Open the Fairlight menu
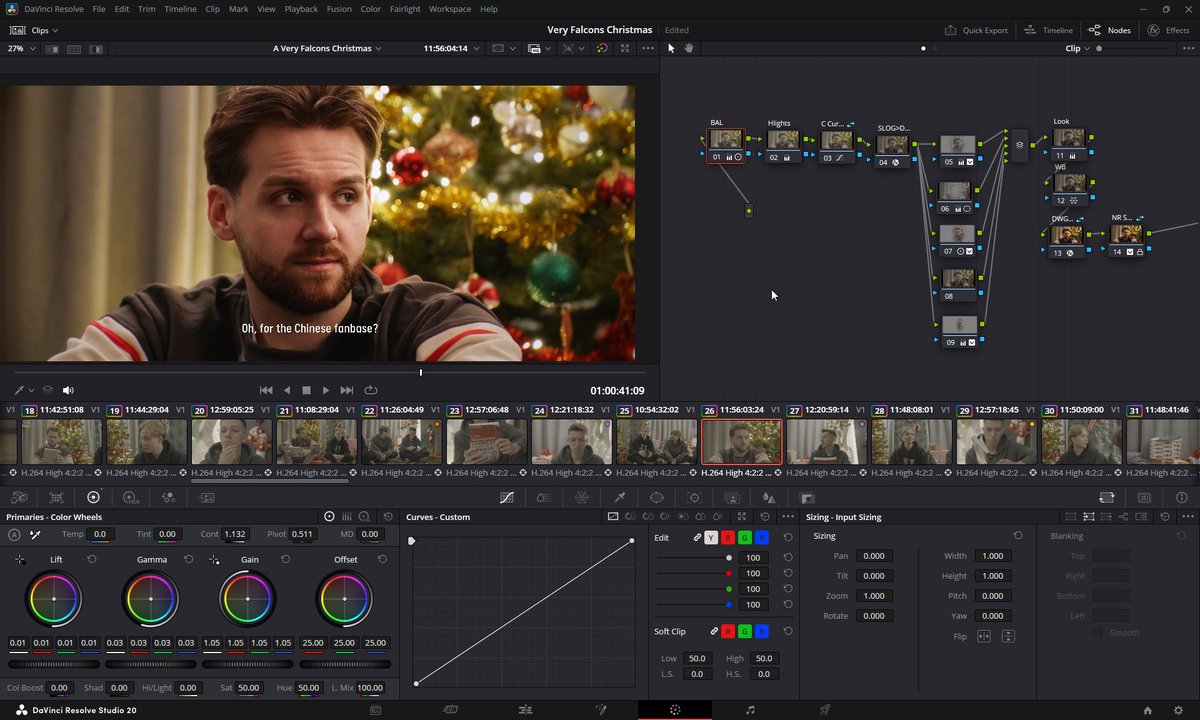The image size is (1200, 720). 405,9
